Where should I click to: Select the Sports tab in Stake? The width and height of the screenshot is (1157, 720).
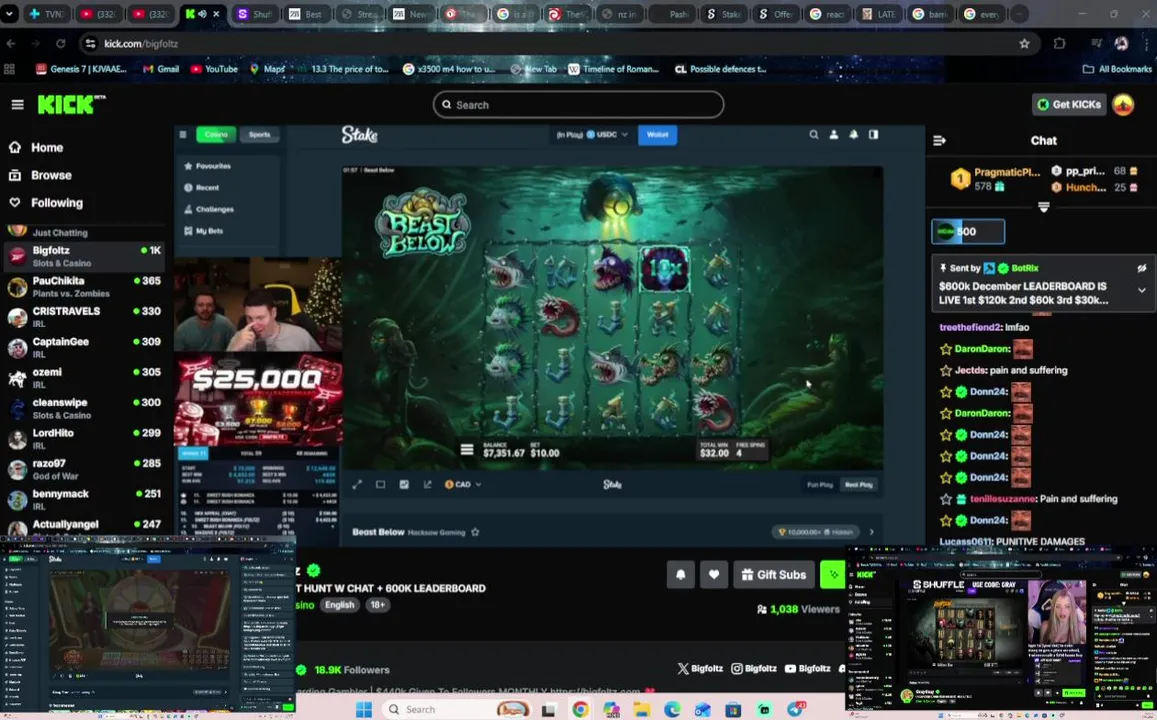pyautogui.click(x=260, y=134)
